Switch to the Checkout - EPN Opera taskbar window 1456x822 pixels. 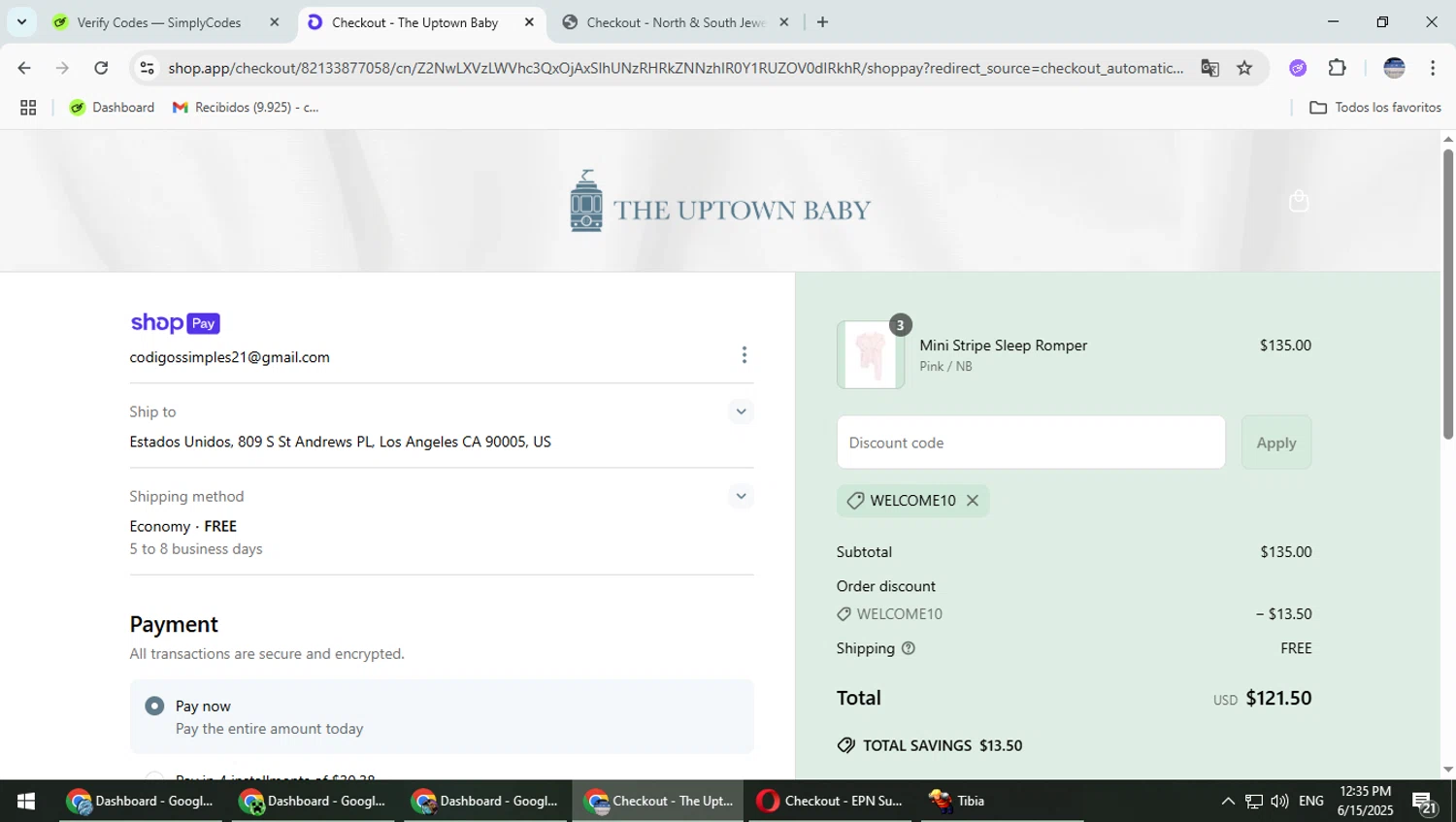coord(830,801)
